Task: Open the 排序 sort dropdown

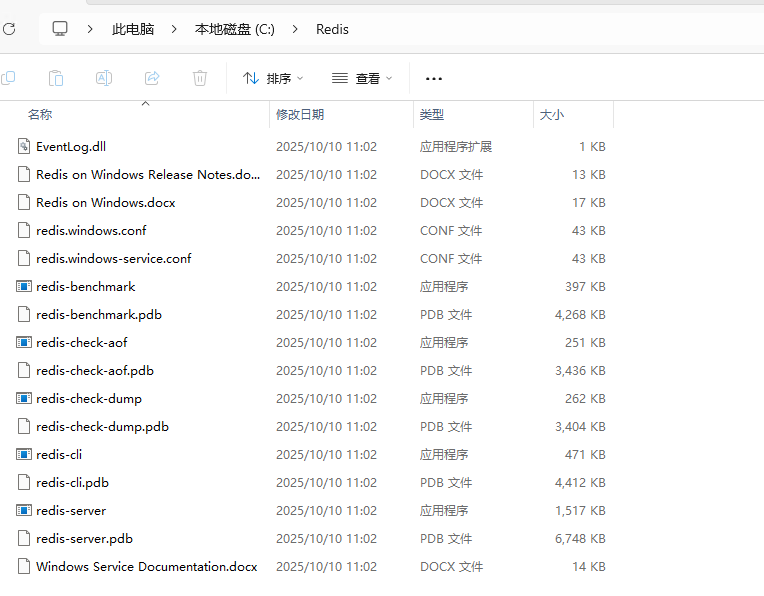Action: click(273, 78)
